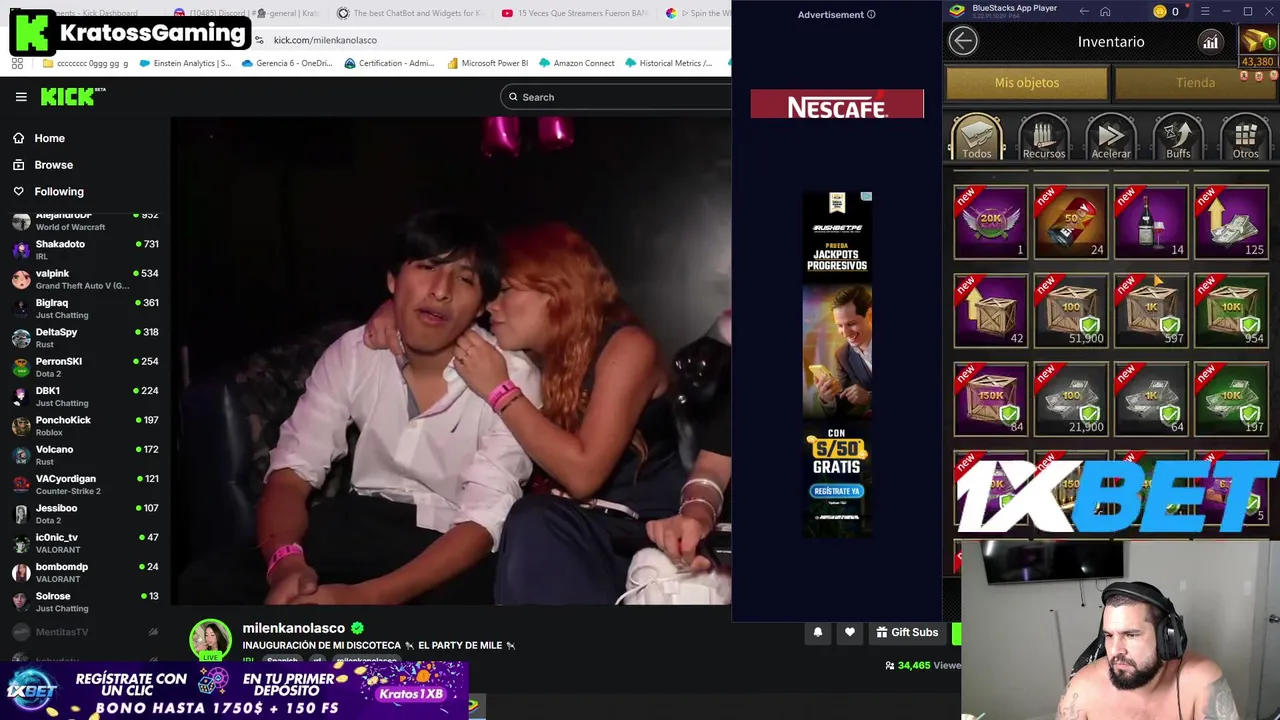This screenshot has height=720, width=1280.
Task: Click the Kick Search field
Action: pyautogui.click(x=617, y=97)
